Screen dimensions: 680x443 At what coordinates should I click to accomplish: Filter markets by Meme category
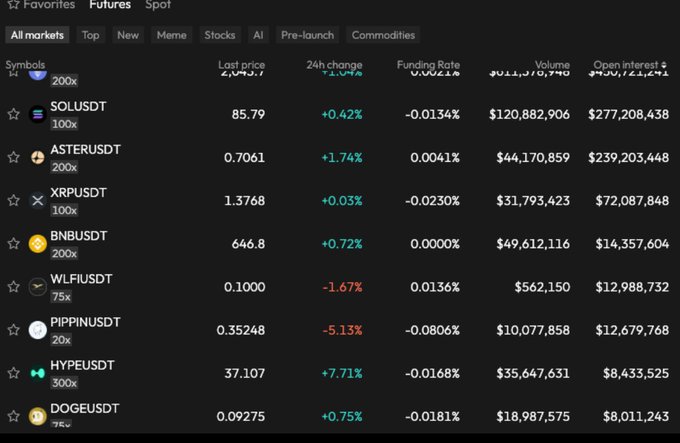(x=171, y=35)
